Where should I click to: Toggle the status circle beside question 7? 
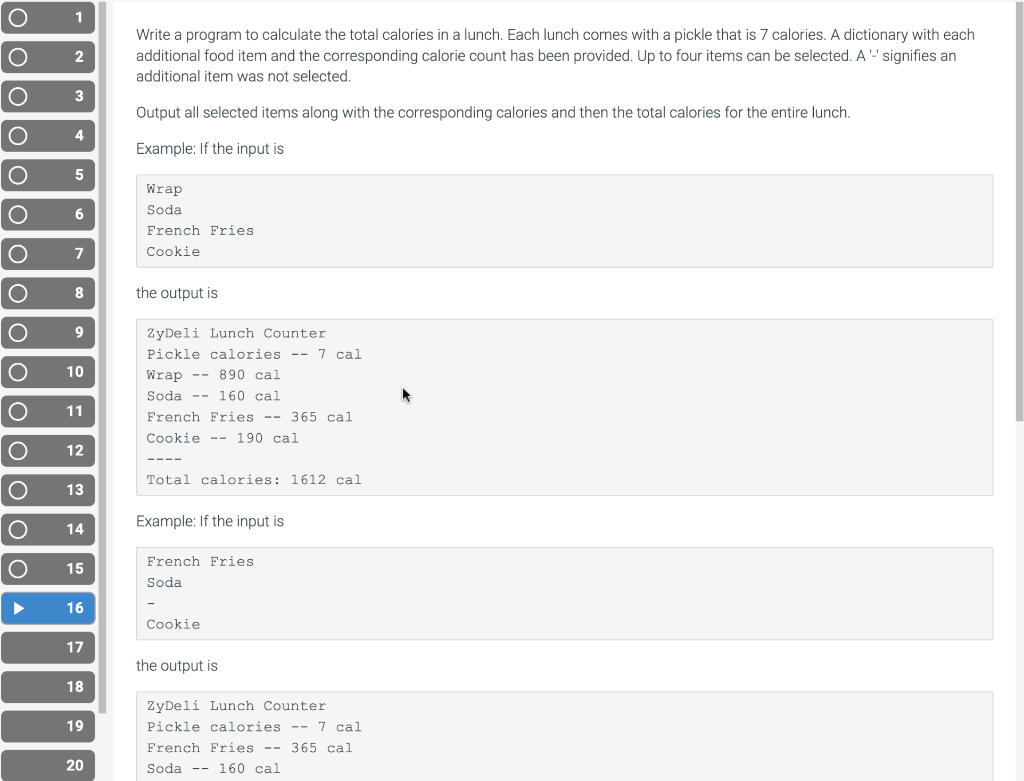point(17,254)
